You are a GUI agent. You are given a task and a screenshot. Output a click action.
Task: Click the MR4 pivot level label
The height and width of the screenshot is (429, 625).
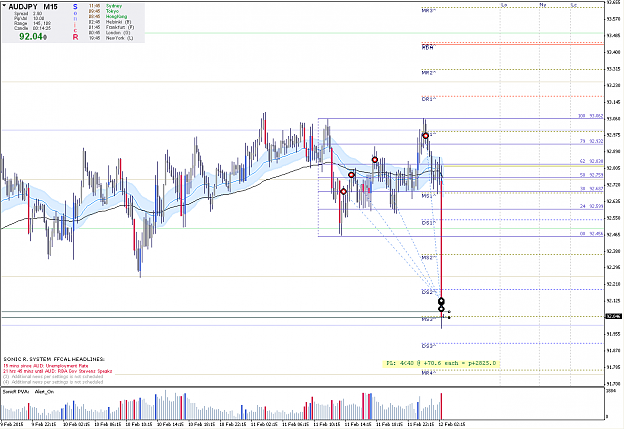428,373
